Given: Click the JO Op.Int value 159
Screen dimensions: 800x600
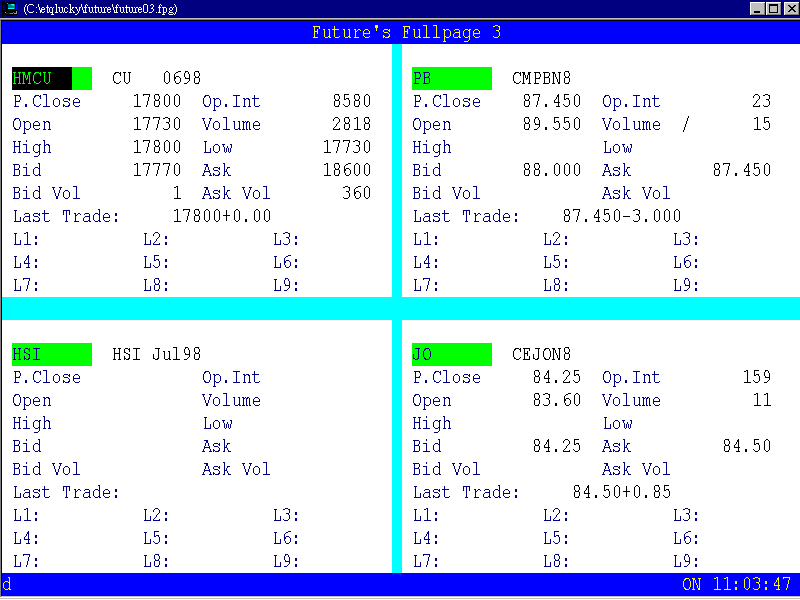Looking at the screenshot, I should coord(756,377).
